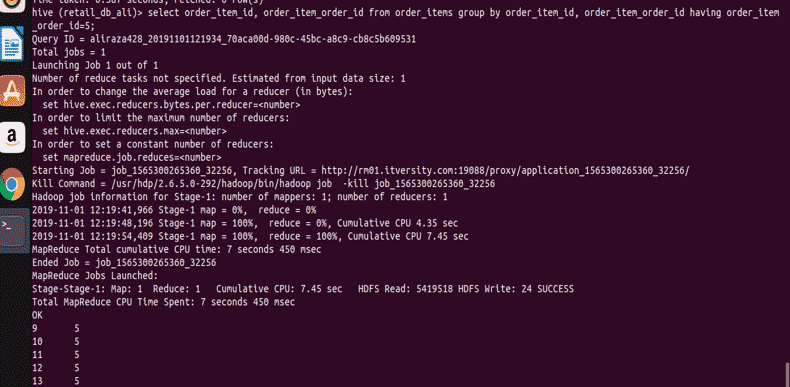Click the terminal scrollbar thumb
Screen dimensions: 790x387
[x=786, y=373]
